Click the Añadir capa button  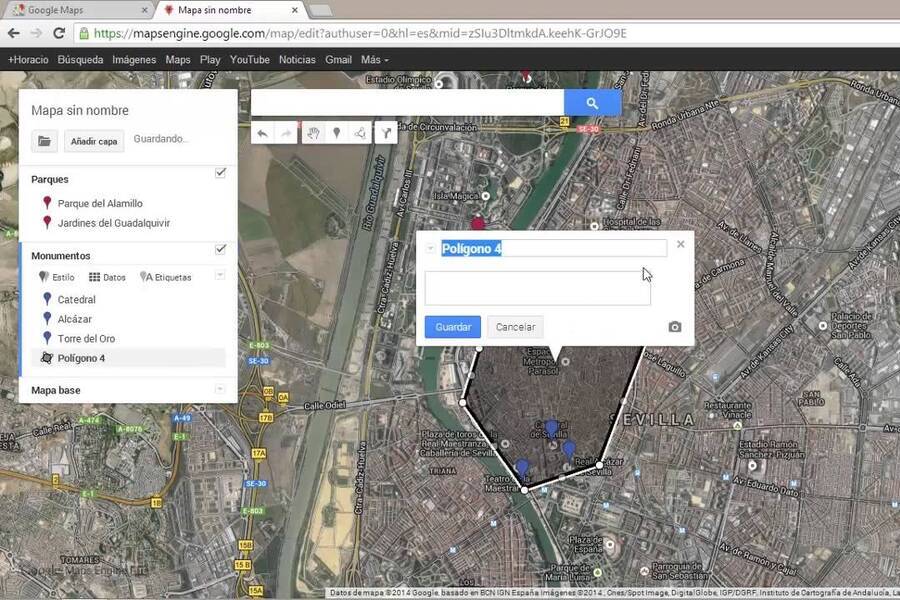[x=94, y=141]
